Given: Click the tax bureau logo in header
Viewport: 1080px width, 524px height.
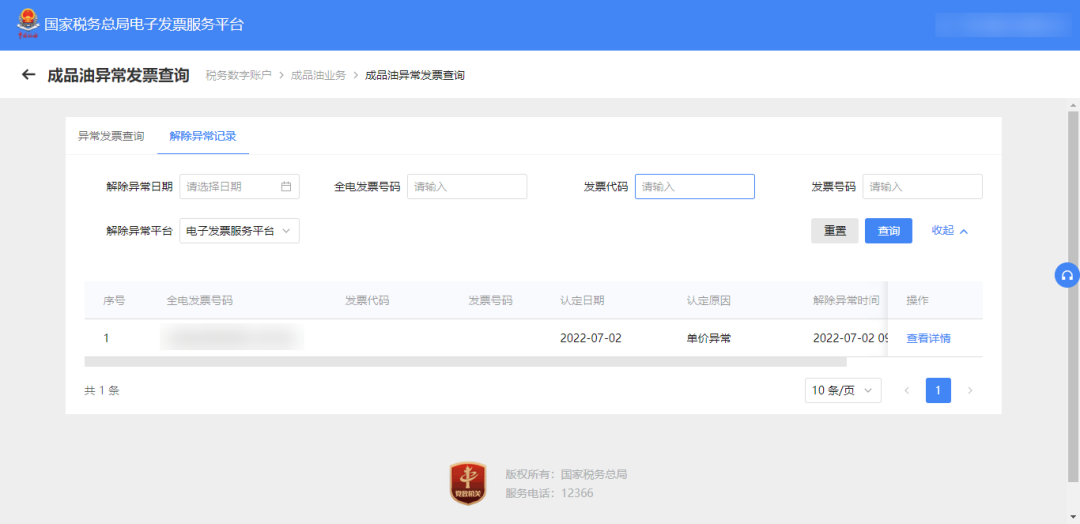Looking at the screenshot, I should click(x=28, y=24).
